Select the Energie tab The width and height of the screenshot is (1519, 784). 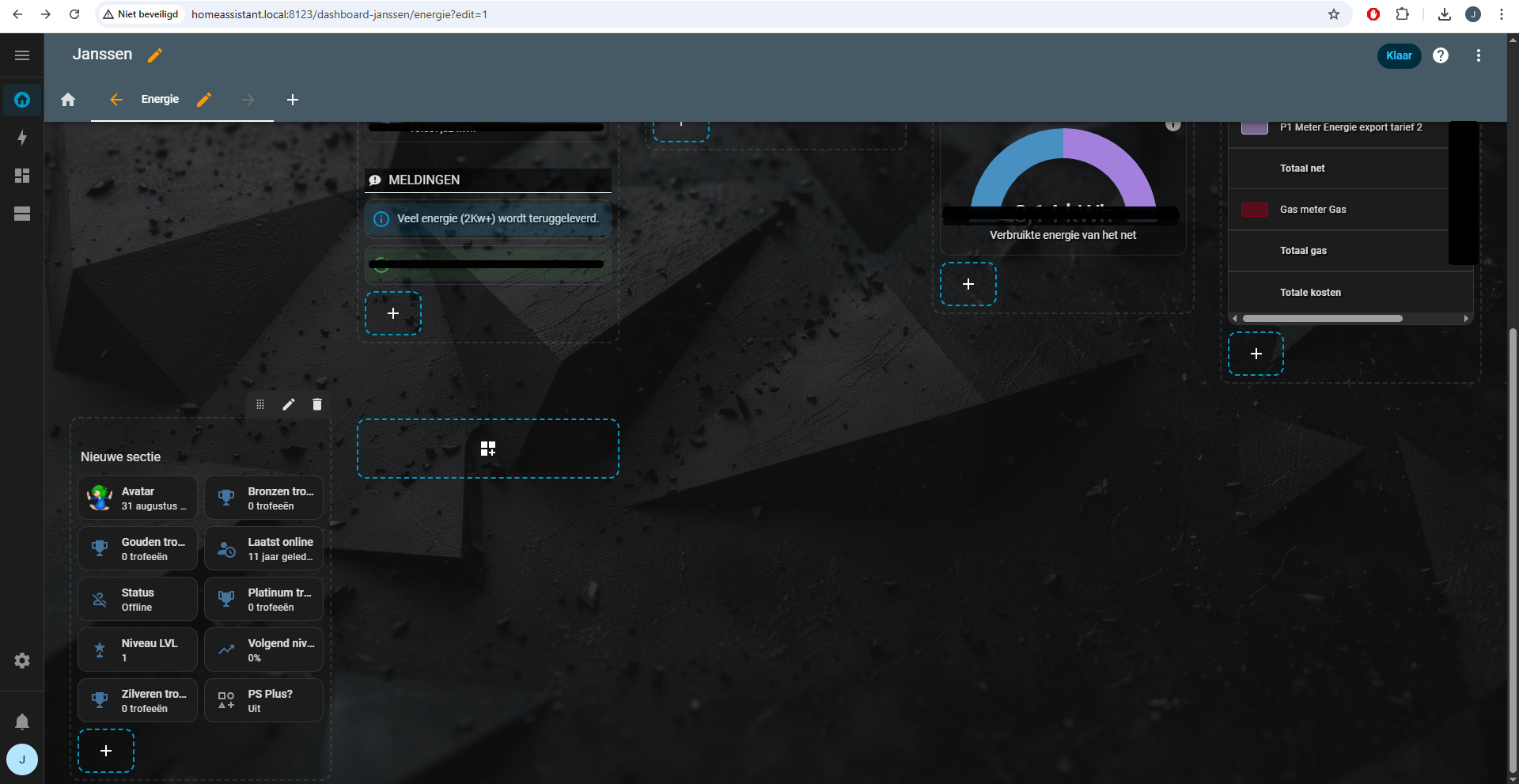click(160, 100)
